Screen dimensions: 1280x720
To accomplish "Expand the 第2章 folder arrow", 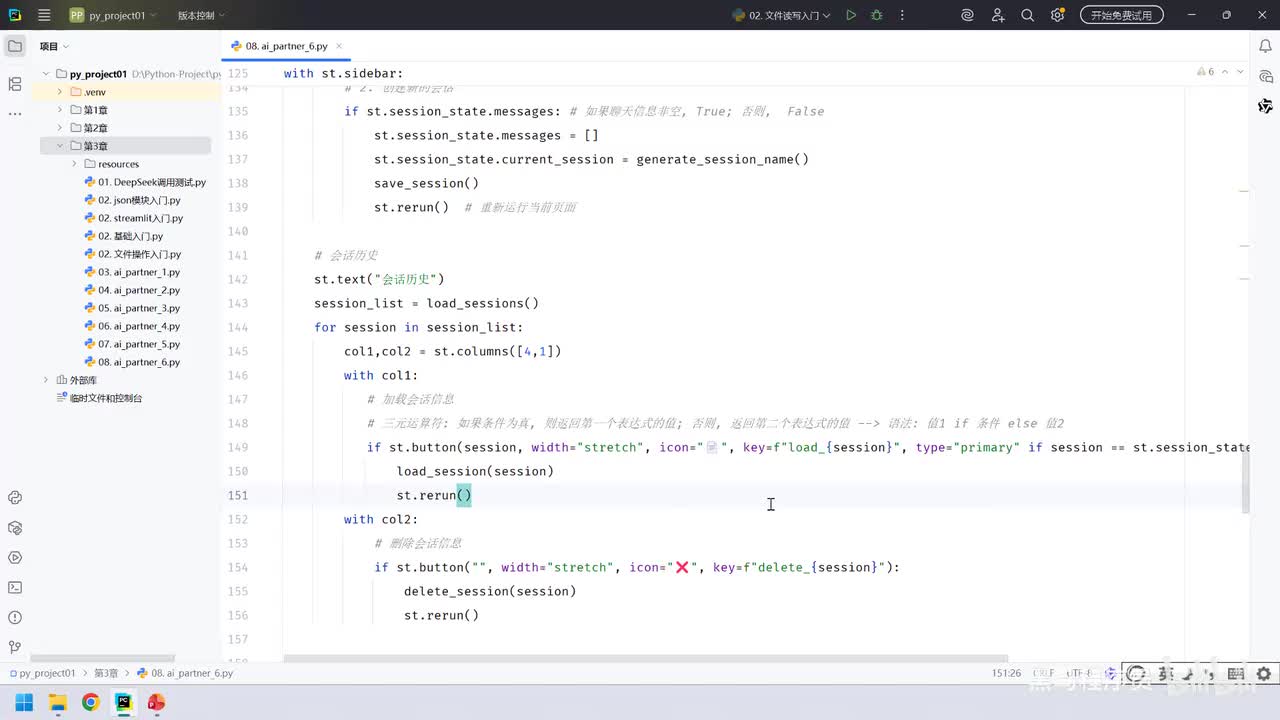I will coord(60,128).
